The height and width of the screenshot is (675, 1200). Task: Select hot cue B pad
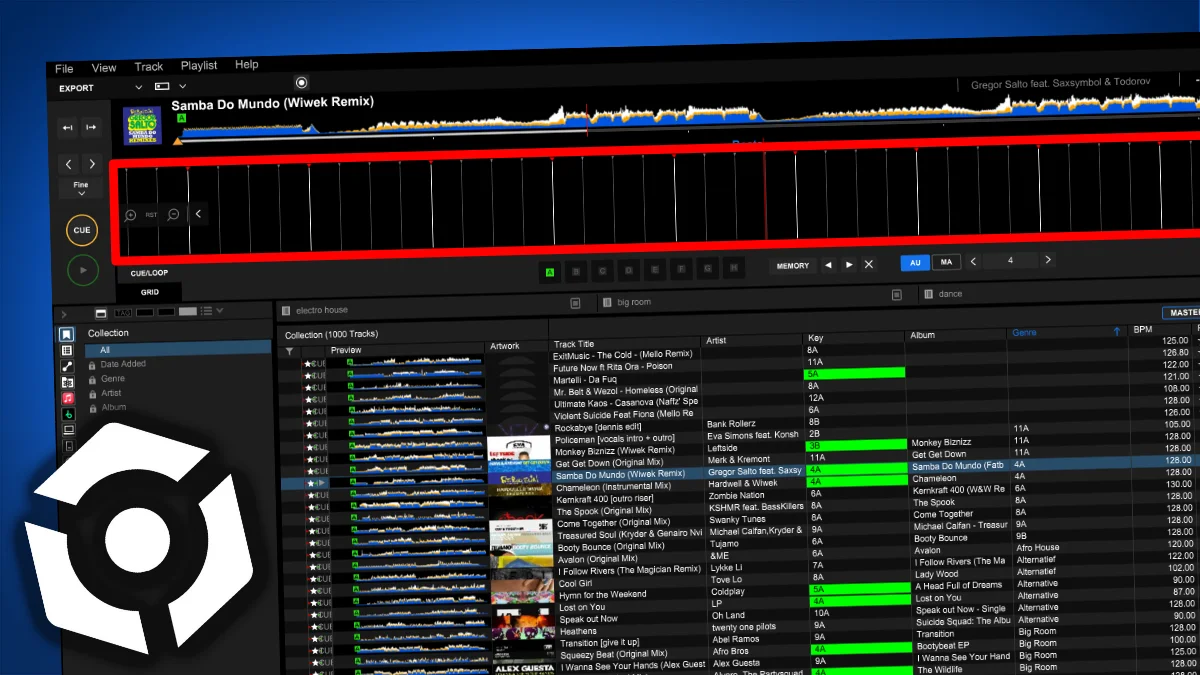[575, 271]
